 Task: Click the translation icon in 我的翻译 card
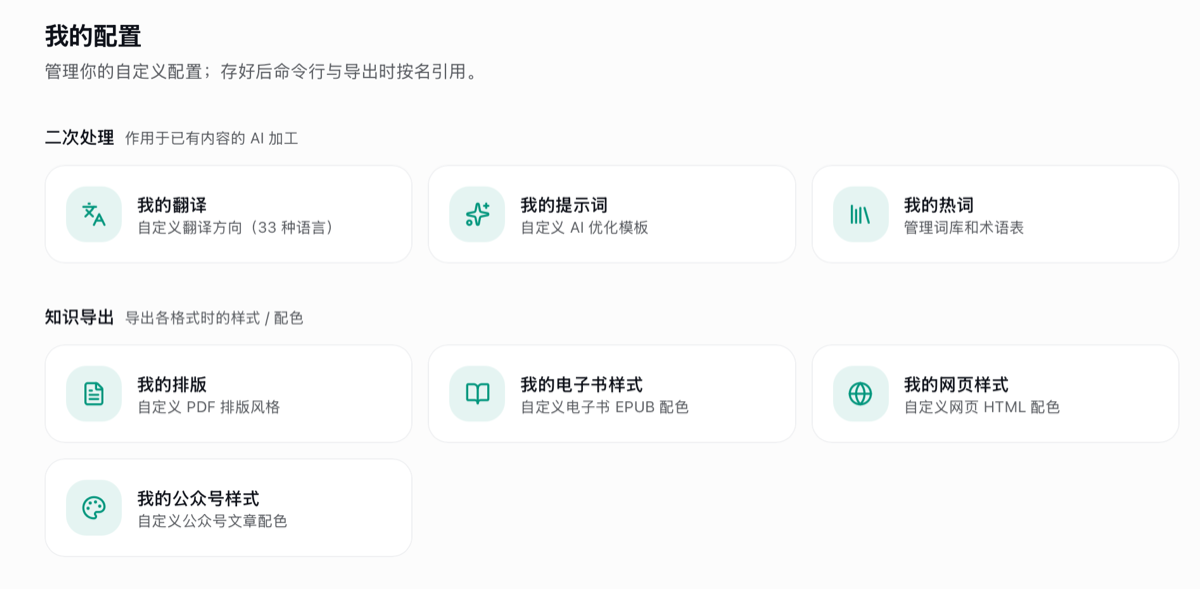click(x=94, y=214)
